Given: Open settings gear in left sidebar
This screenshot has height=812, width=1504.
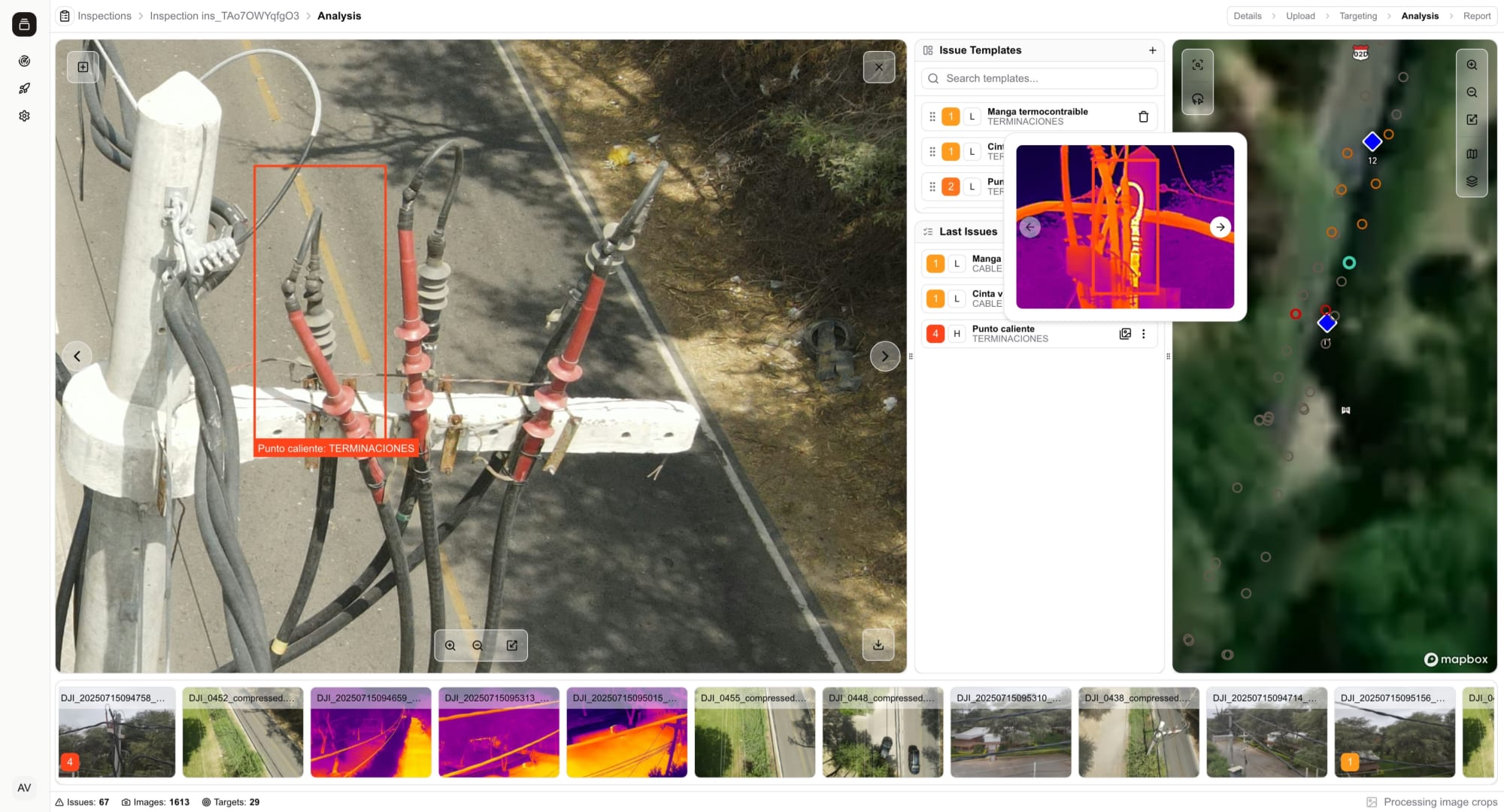Looking at the screenshot, I should pos(24,116).
